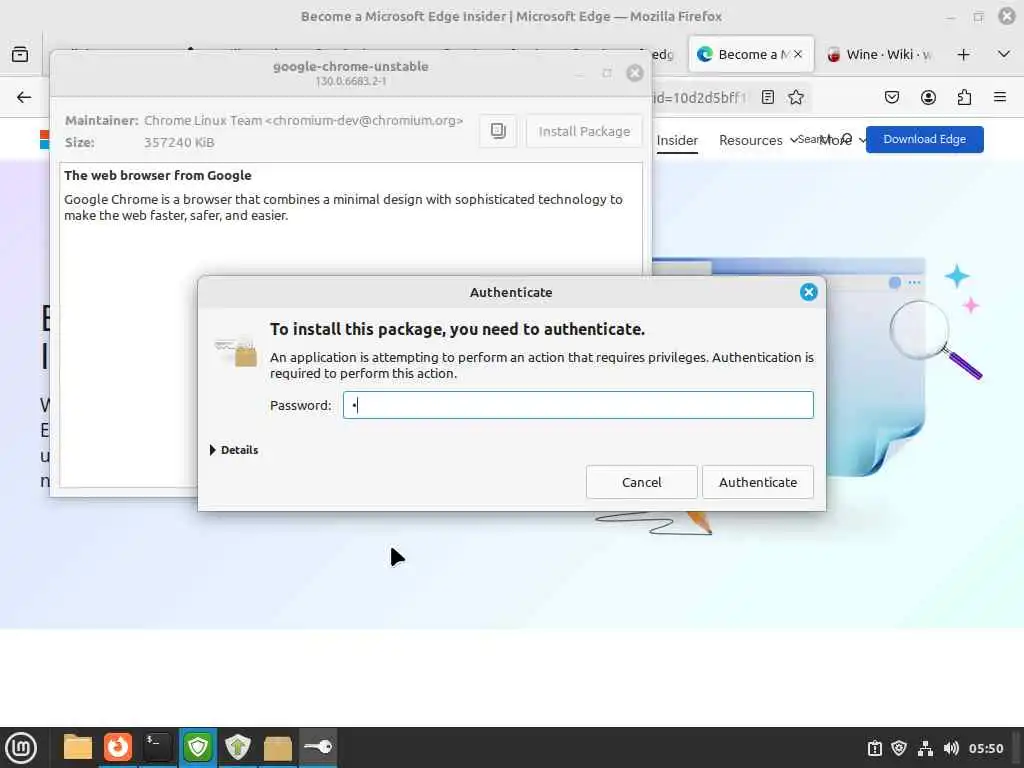The image size is (1024, 768).
Task: Open the network connections tray icon
Action: pyautogui.click(x=925, y=748)
